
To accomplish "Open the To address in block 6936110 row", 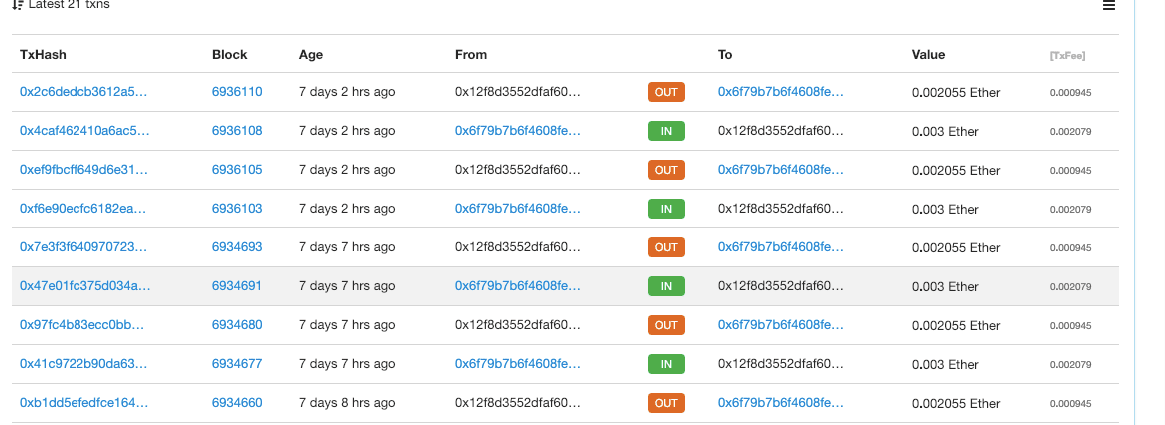I will (x=780, y=92).
